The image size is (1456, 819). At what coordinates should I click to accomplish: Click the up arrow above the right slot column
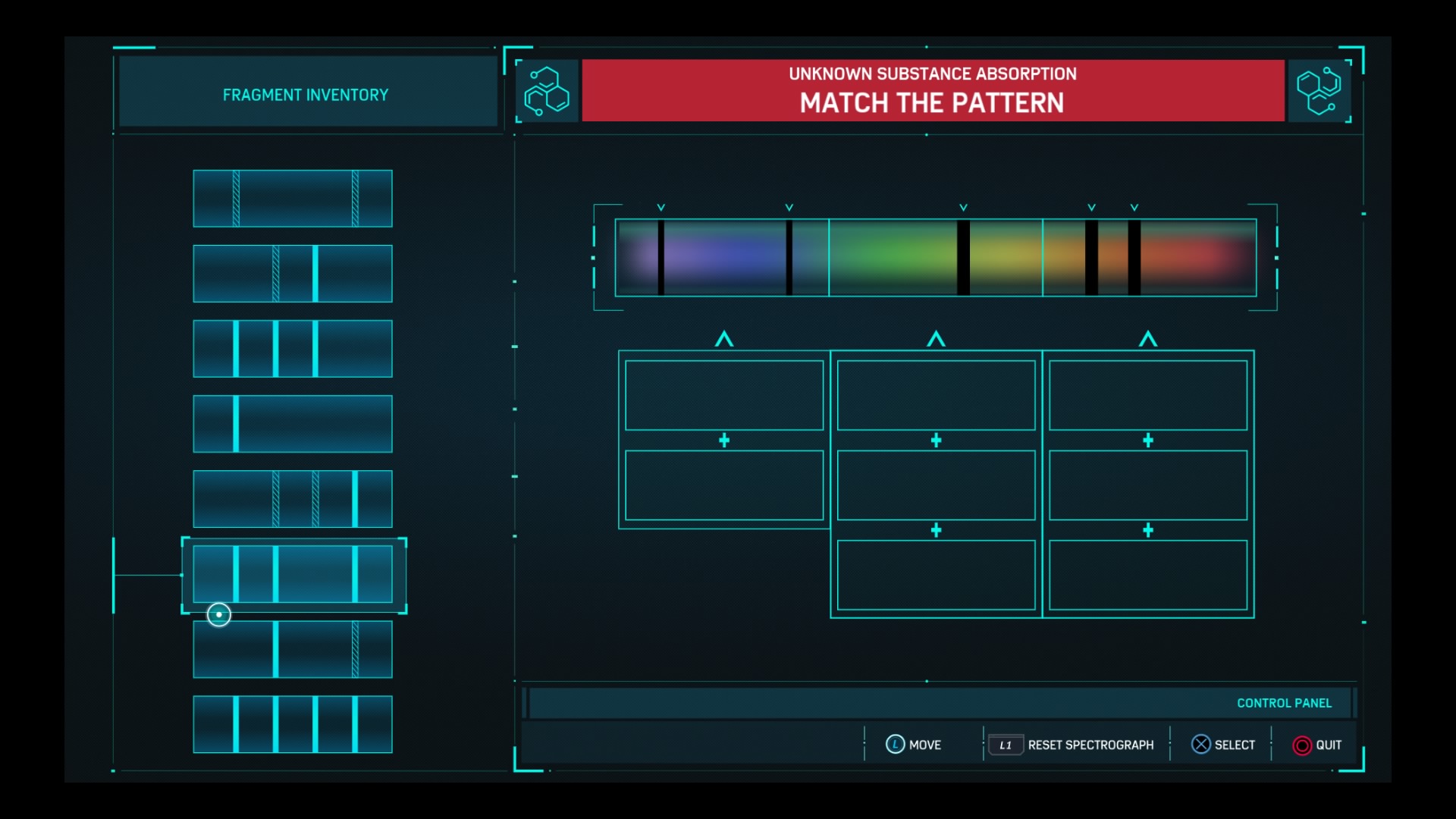(1148, 339)
